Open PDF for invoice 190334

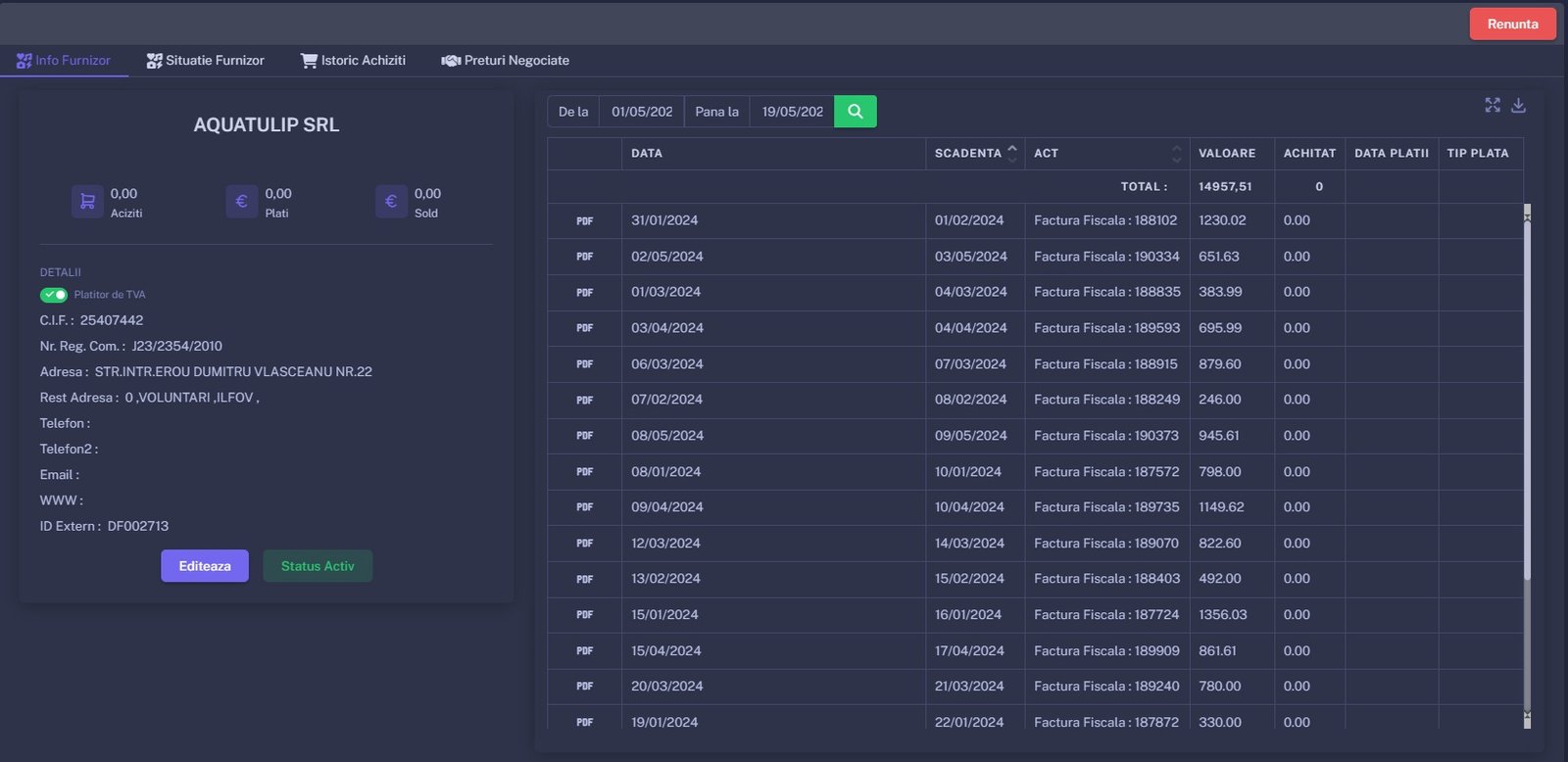click(x=585, y=257)
